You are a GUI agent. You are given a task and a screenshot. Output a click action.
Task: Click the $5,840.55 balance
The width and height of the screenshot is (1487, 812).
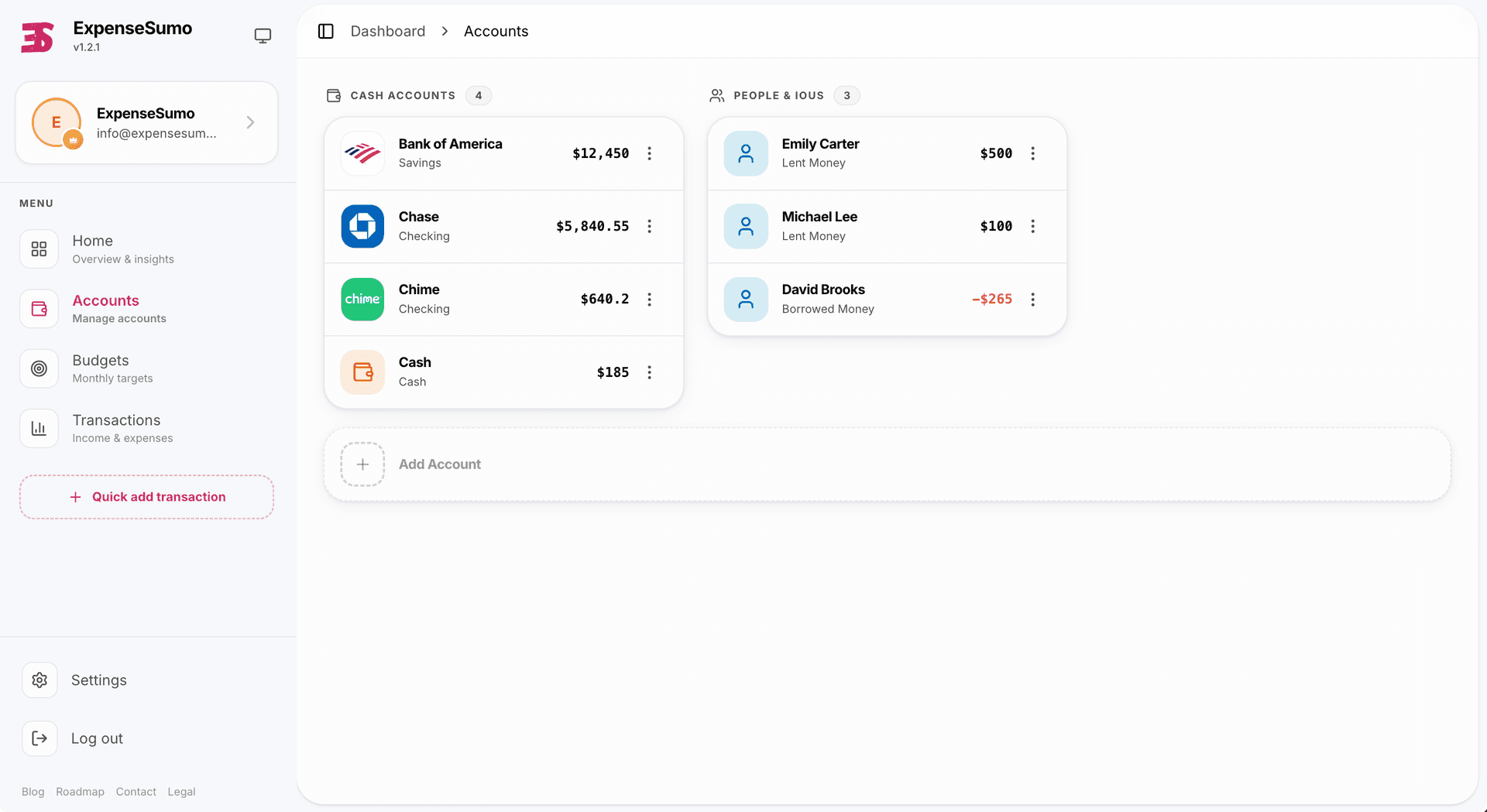(x=592, y=226)
